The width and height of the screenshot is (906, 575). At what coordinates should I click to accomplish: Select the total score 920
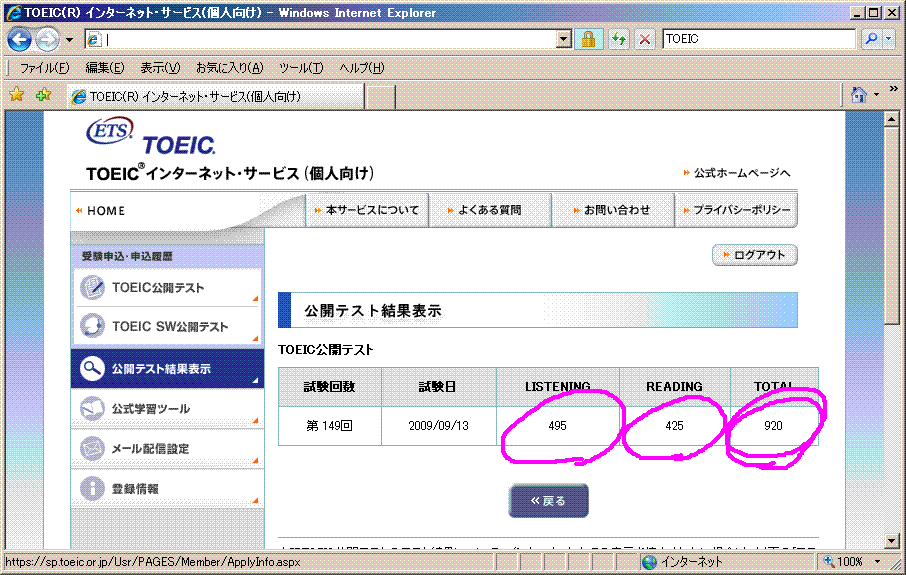coord(774,426)
